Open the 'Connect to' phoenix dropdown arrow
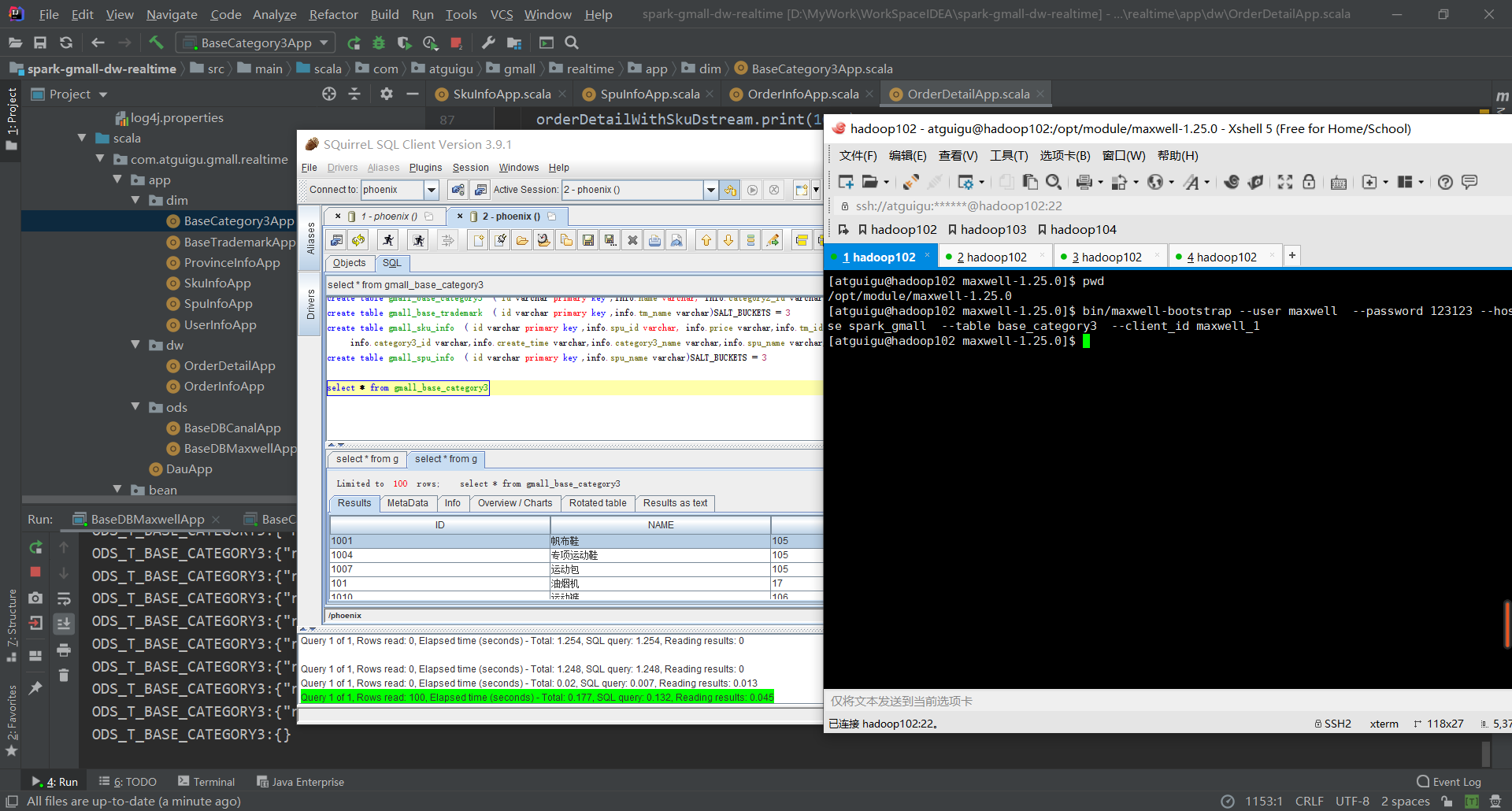The image size is (1512, 811). pos(432,190)
